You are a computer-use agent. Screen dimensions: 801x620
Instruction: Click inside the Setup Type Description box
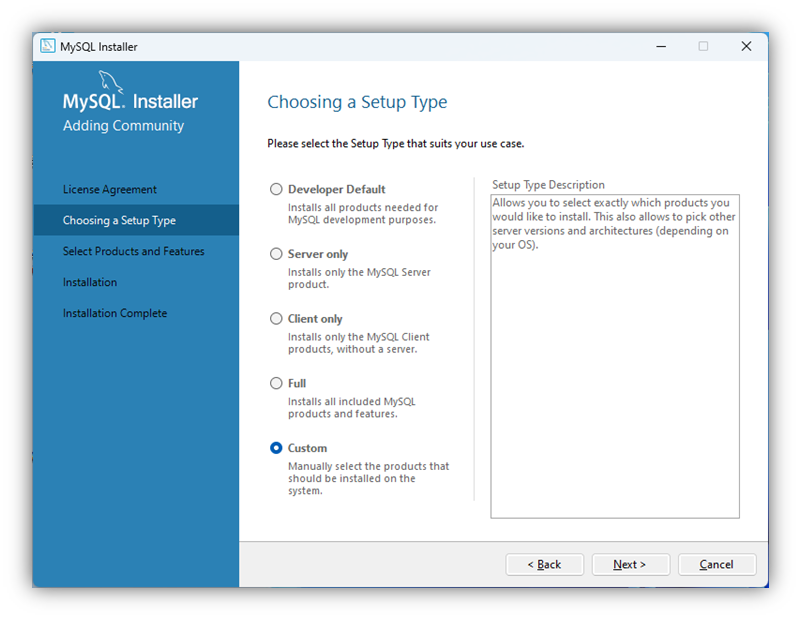pyautogui.click(x=615, y=356)
